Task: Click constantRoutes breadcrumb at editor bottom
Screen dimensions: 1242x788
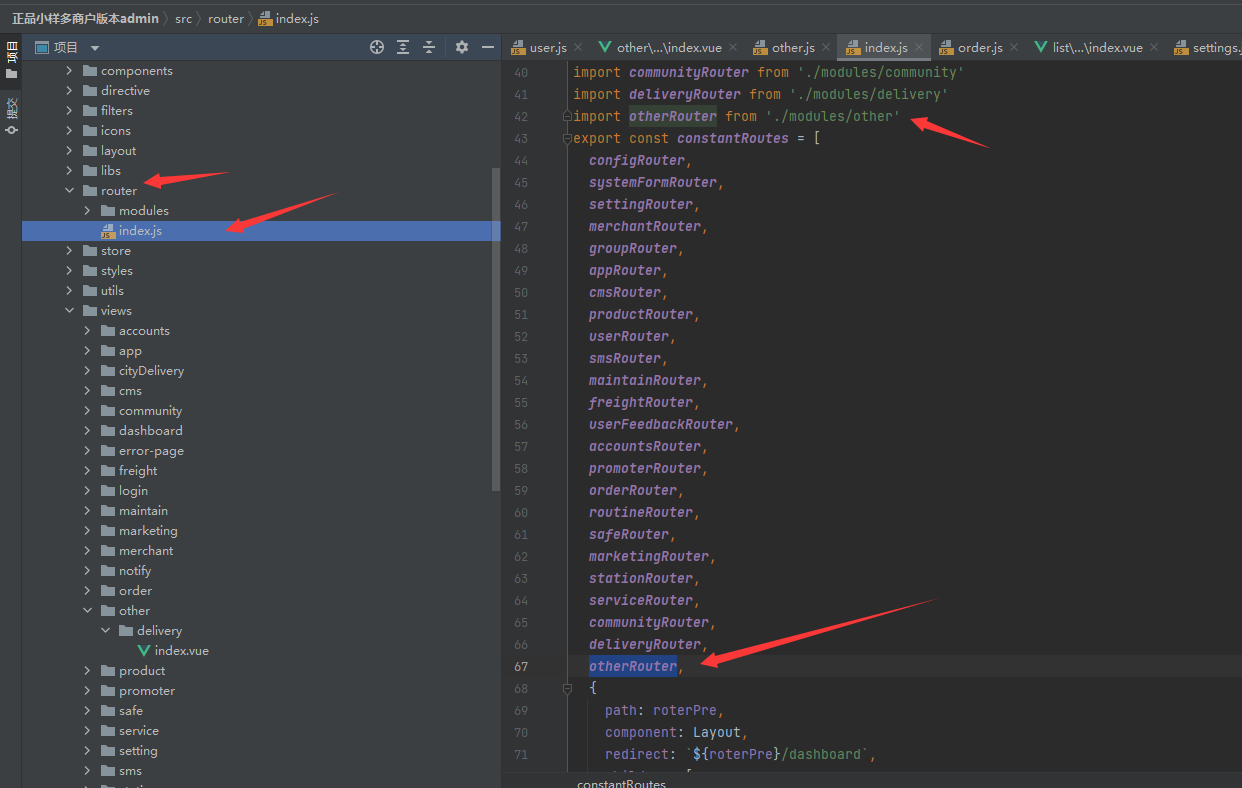Action: [x=621, y=783]
